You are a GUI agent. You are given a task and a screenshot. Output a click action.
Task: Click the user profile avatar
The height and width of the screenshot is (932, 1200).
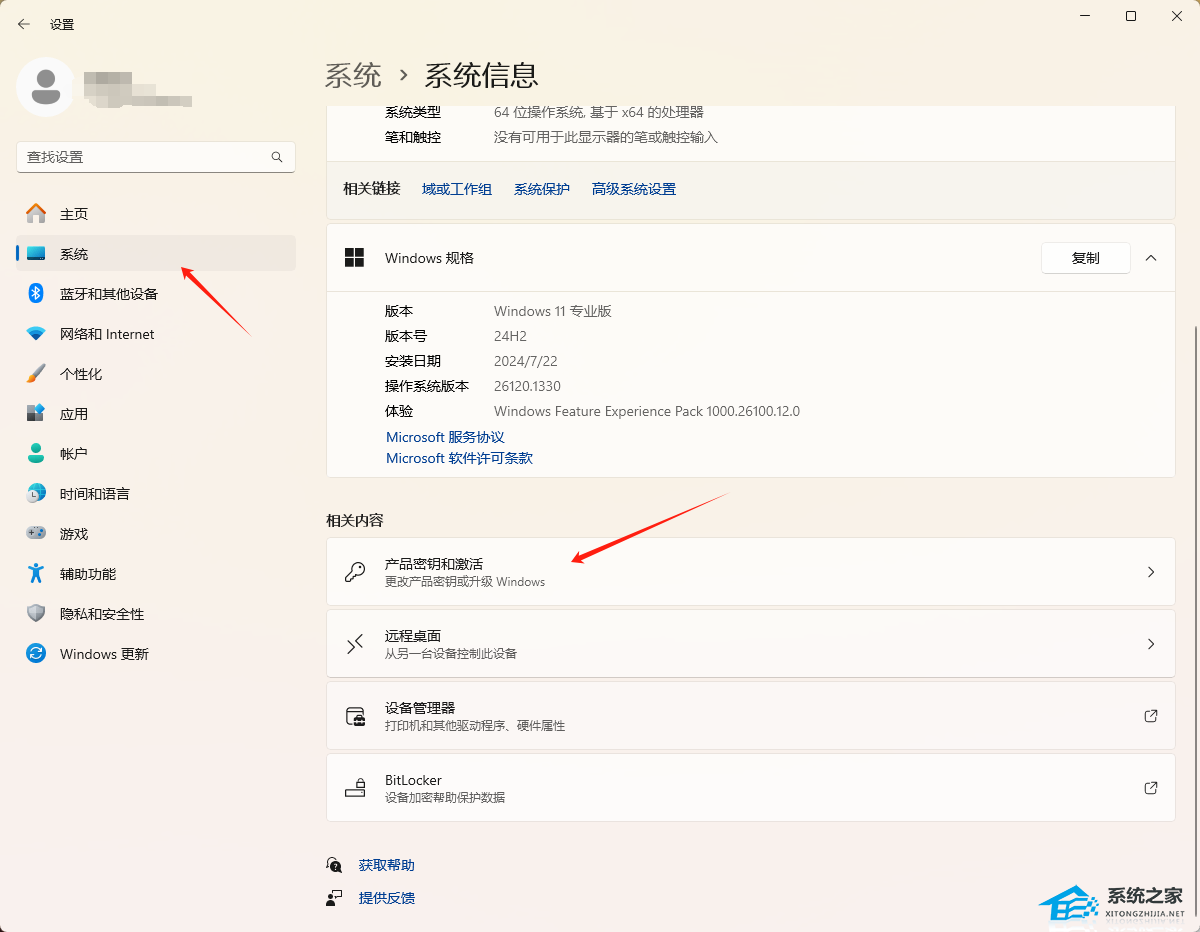click(45, 87)
